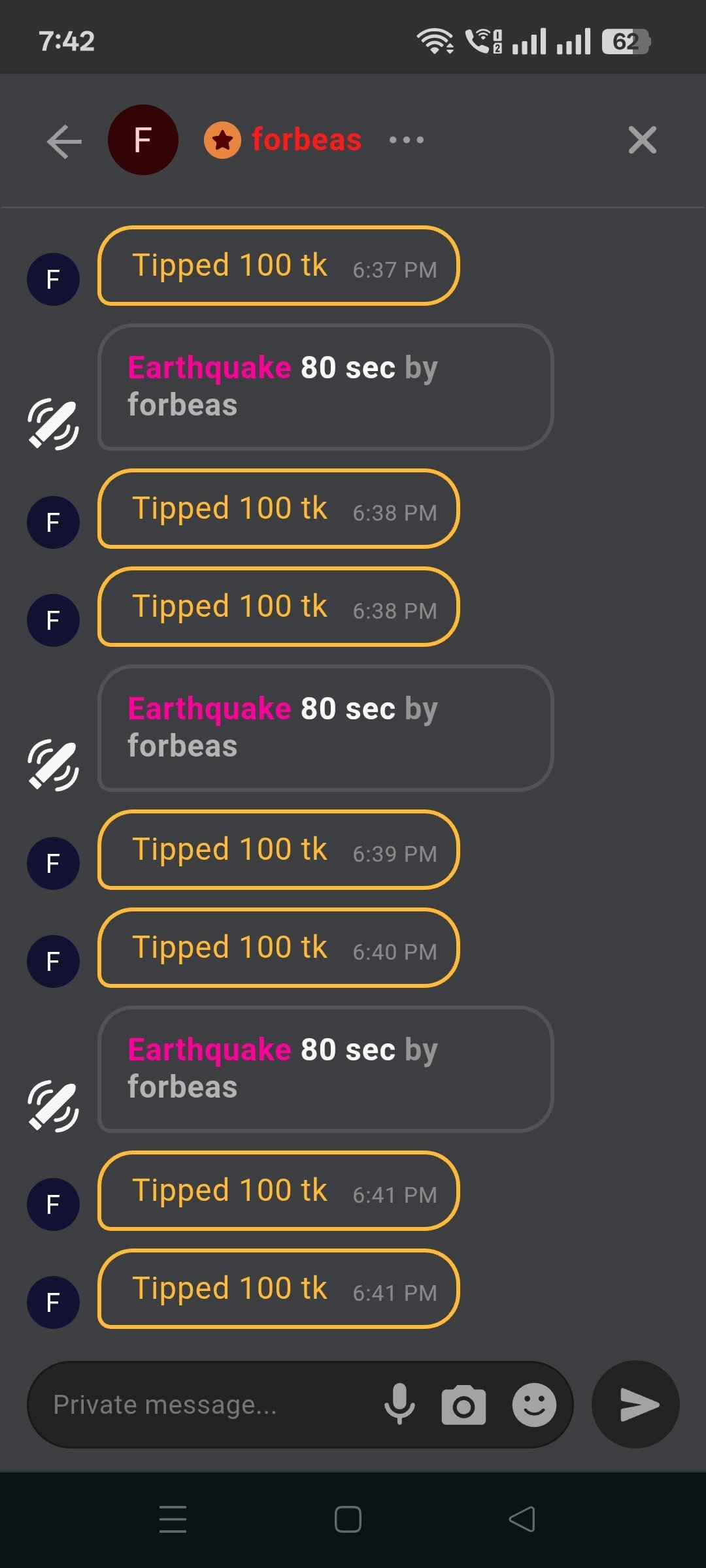Select the Tipped 100 tk 6:40 PM message
The width and height of the screenshot is (706, 1568).
point(278,948)
